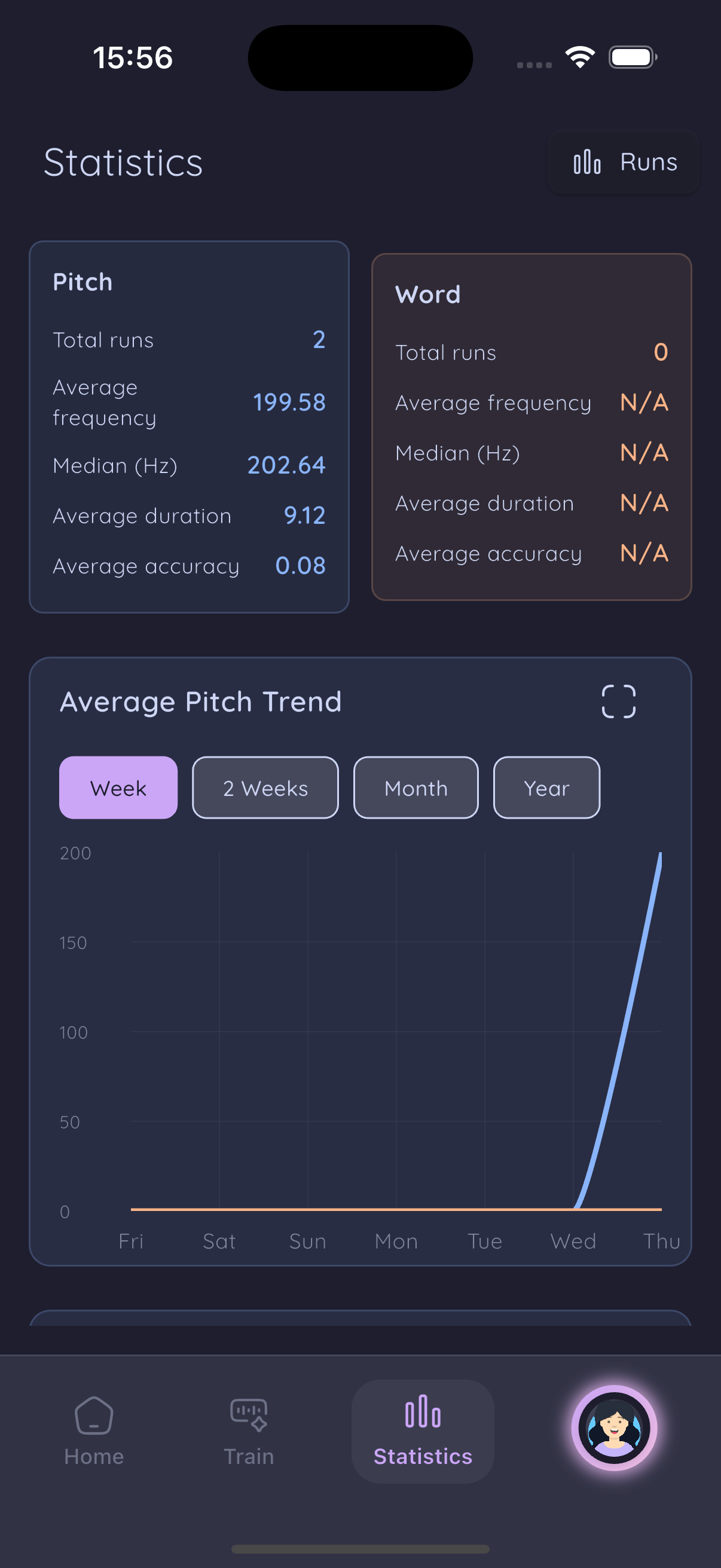The image size is (721, 1568).
Task: Tap the bar chart icon beside Runs
Action: point(586,162)
